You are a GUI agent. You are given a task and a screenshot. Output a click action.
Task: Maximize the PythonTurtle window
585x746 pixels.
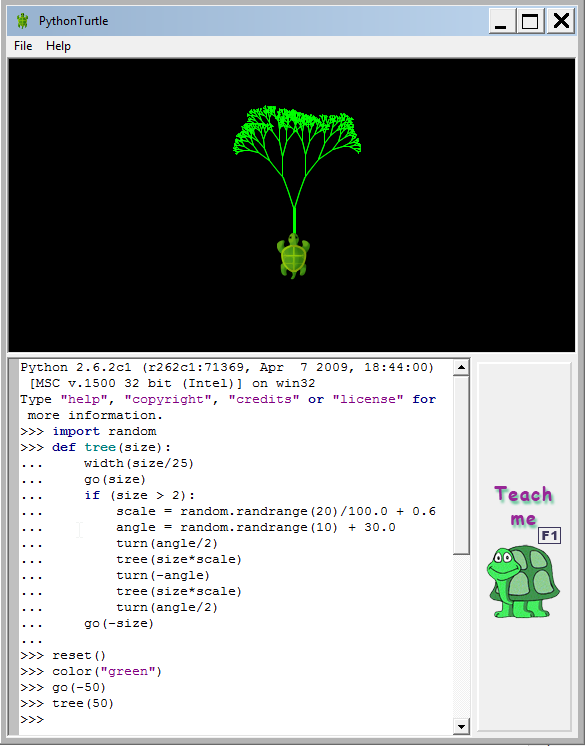pos(530,21)
